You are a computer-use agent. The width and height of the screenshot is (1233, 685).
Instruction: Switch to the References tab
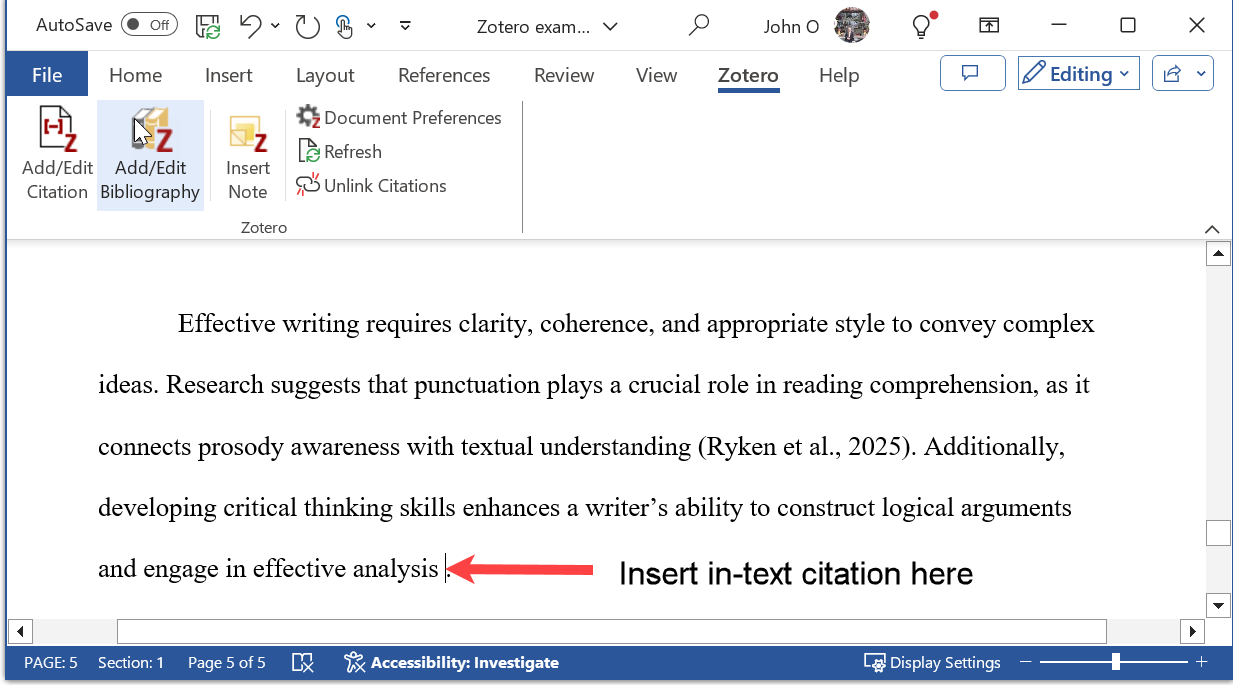(443, 75)
